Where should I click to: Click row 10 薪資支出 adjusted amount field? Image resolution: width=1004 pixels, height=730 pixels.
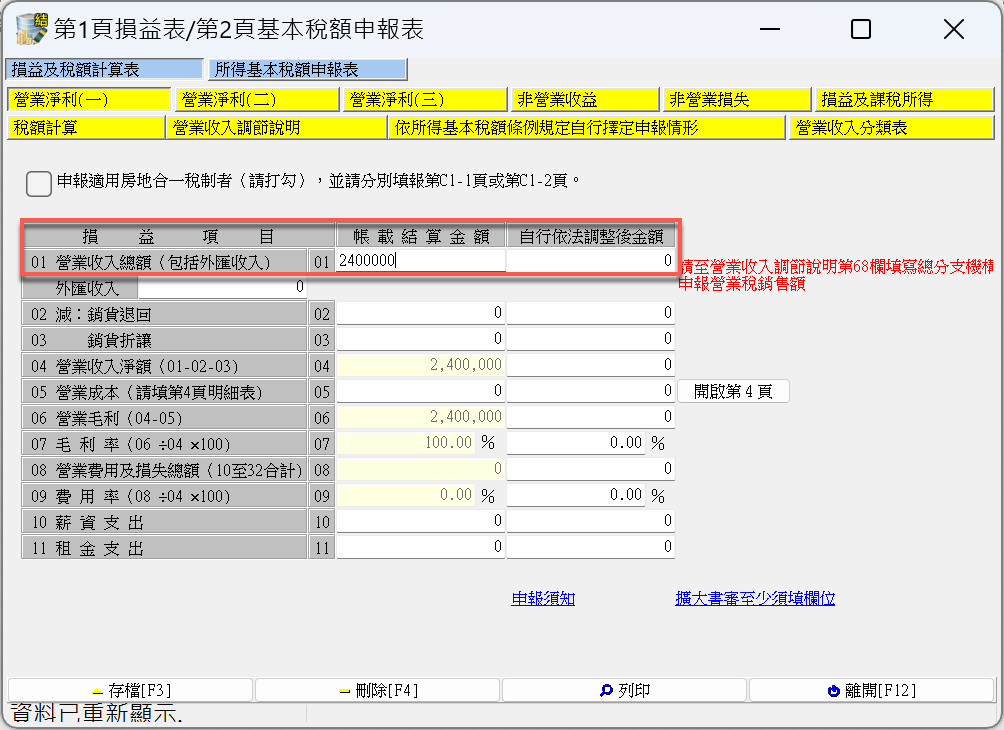click(590, 521)
